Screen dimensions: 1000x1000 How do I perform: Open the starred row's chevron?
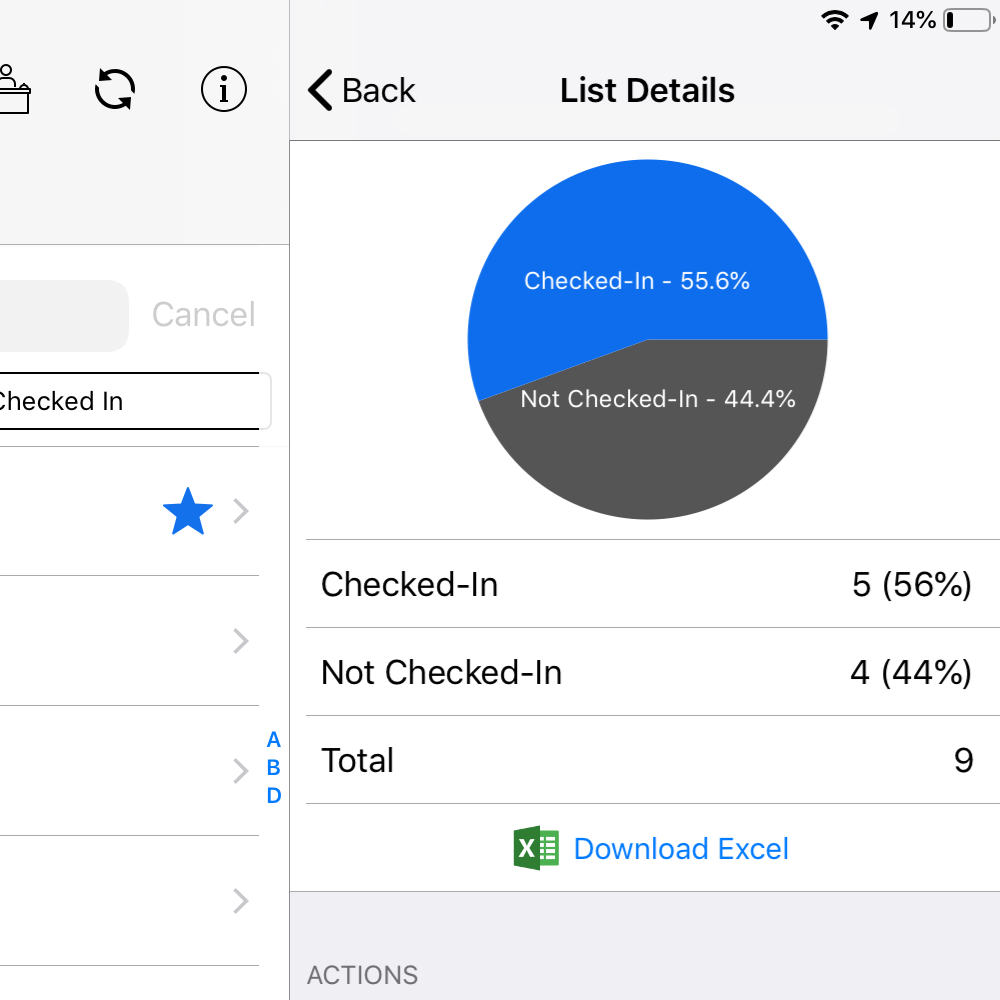(240, 513)
